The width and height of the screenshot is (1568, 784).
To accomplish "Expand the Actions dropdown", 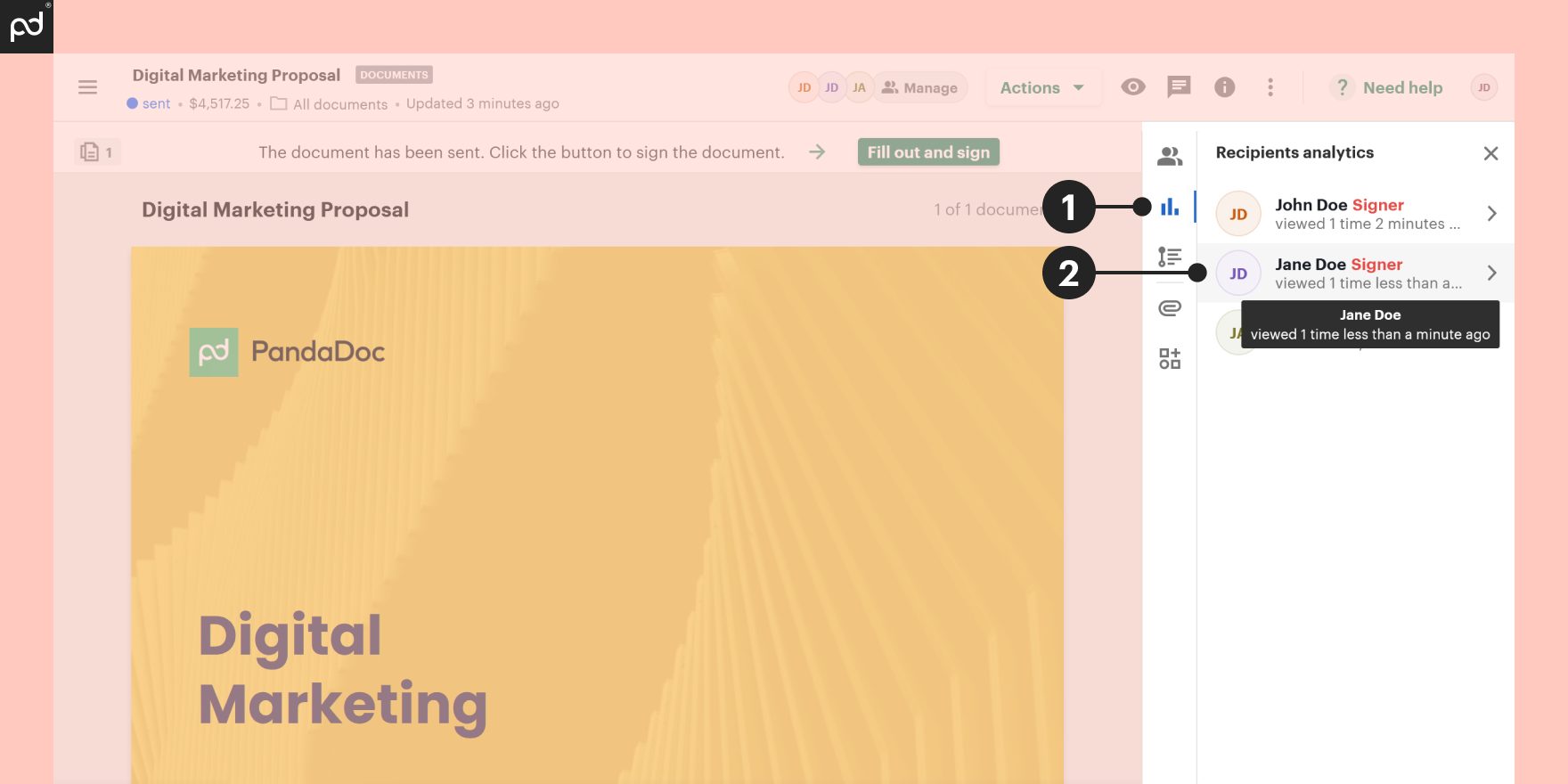I will [1041, 87].
